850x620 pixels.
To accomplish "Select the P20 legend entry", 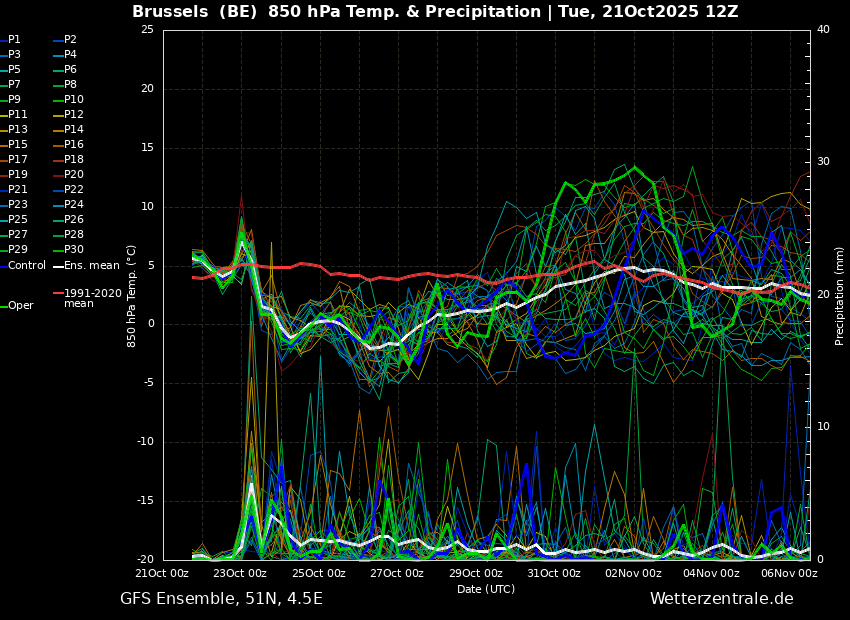I will [74, 175].
